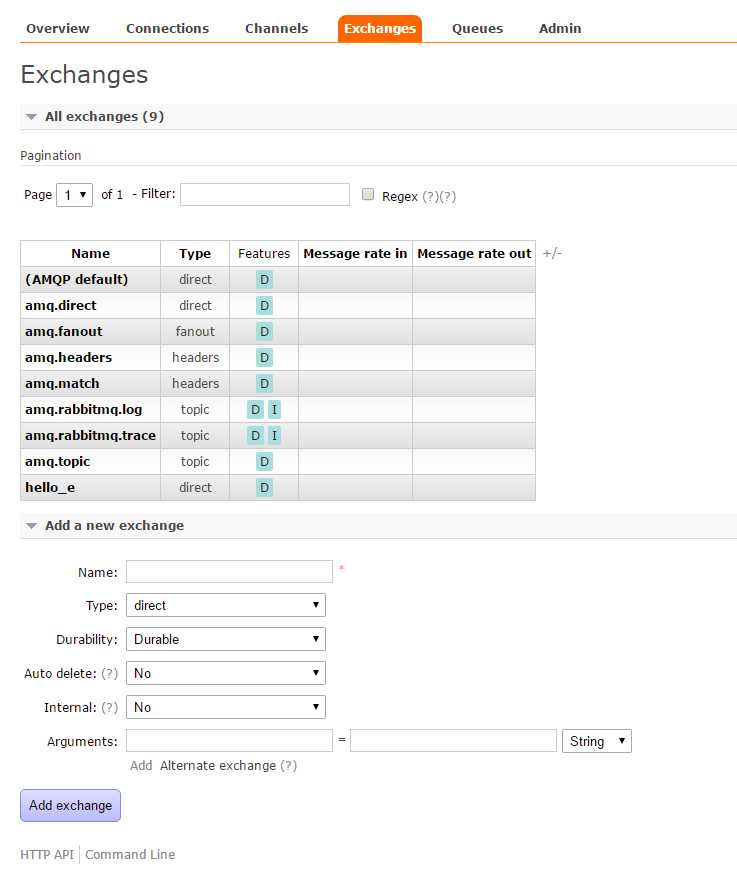Open the Durability dropdown
Viewport: 737px width, 879px height.
(226, 639)
